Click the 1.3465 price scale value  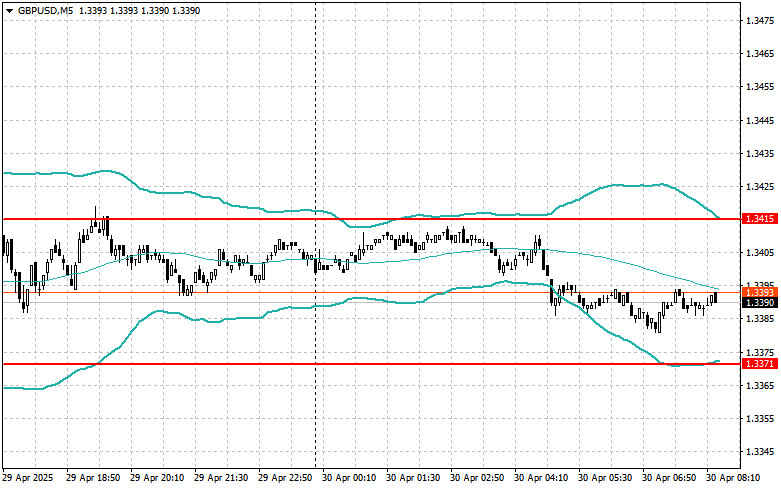click(760, 54)
